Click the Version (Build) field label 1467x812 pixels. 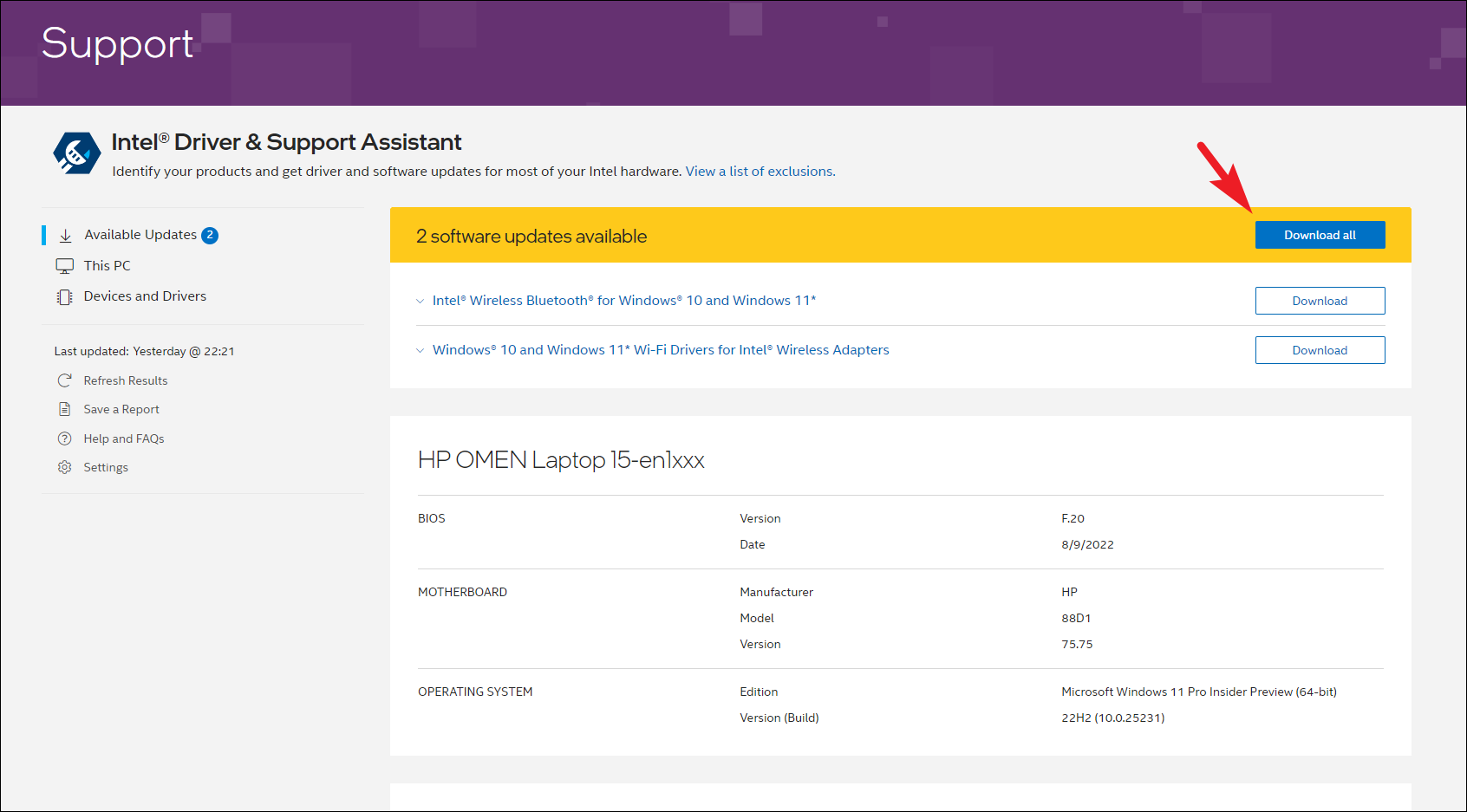(779, 718)
